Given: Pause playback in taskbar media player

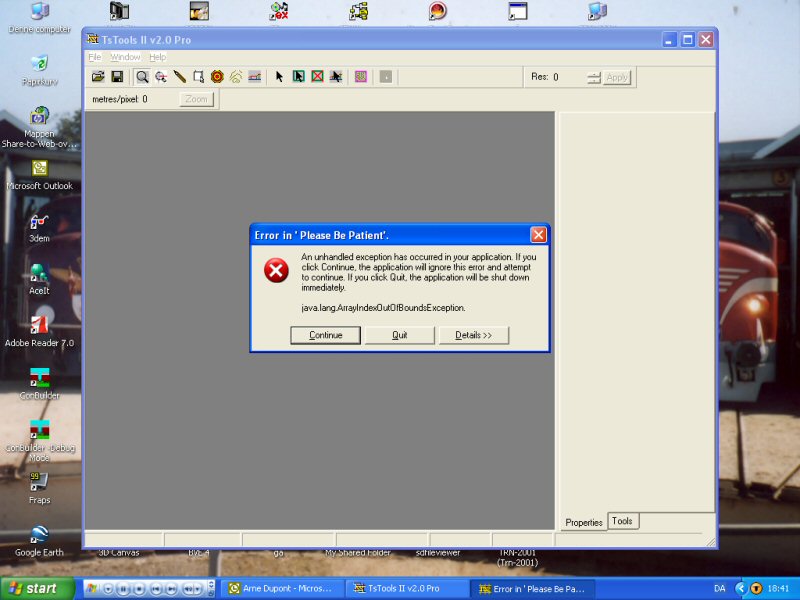Looking at the screenshot, I should coord(123,589).
